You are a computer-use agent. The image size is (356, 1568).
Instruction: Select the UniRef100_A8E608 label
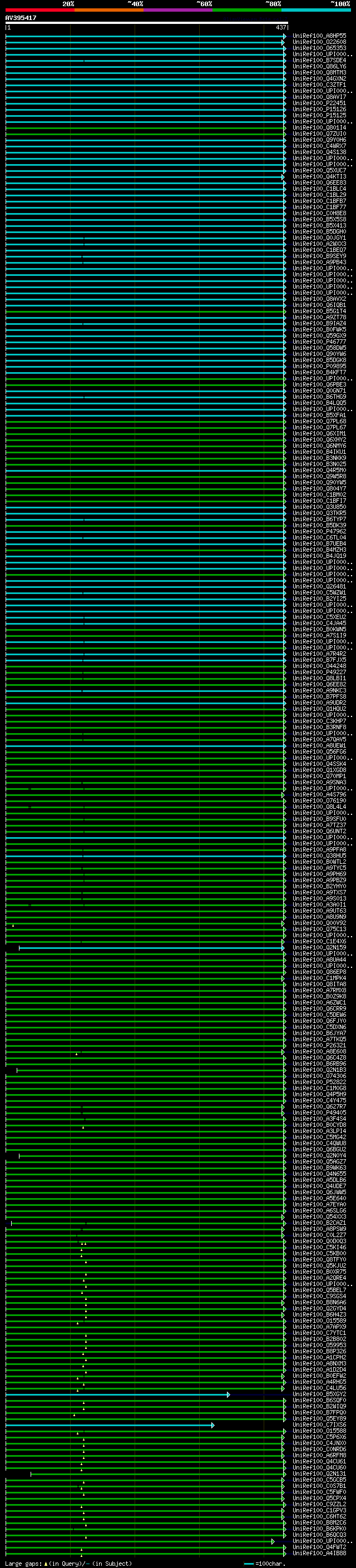coord(319,1052)
